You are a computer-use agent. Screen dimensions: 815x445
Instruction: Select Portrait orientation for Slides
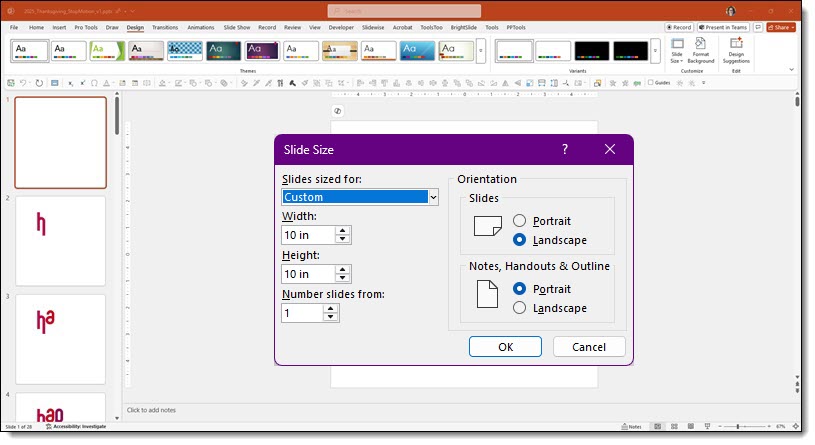click(519, 220)
